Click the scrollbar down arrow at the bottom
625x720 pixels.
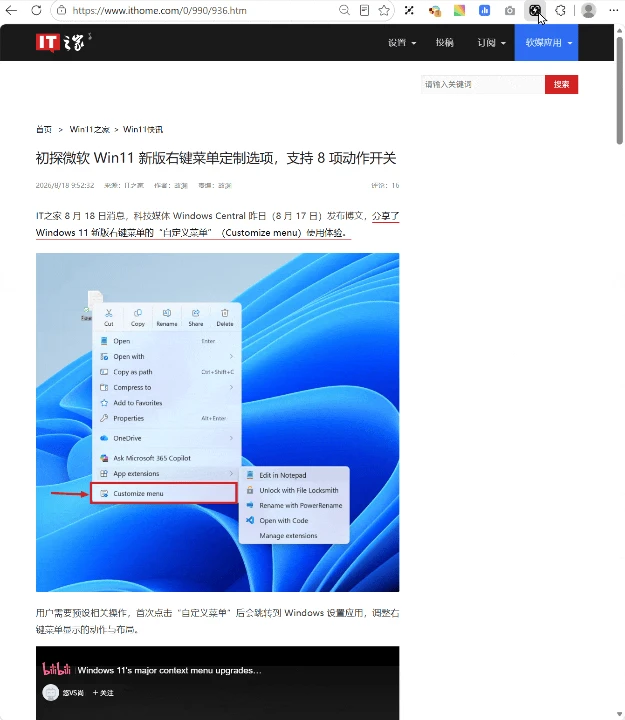tap(619, 714)
